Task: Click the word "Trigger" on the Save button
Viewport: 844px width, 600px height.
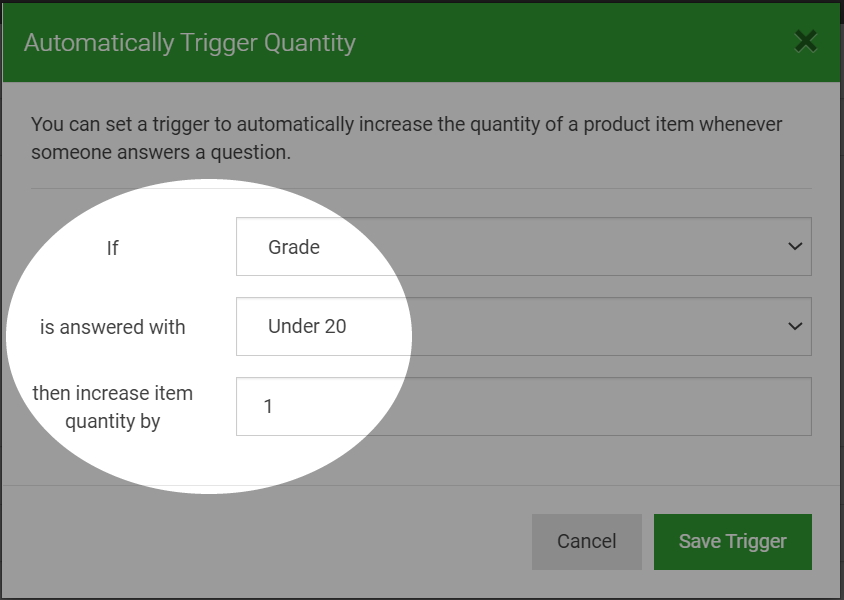Action: [x=756, y=541]
